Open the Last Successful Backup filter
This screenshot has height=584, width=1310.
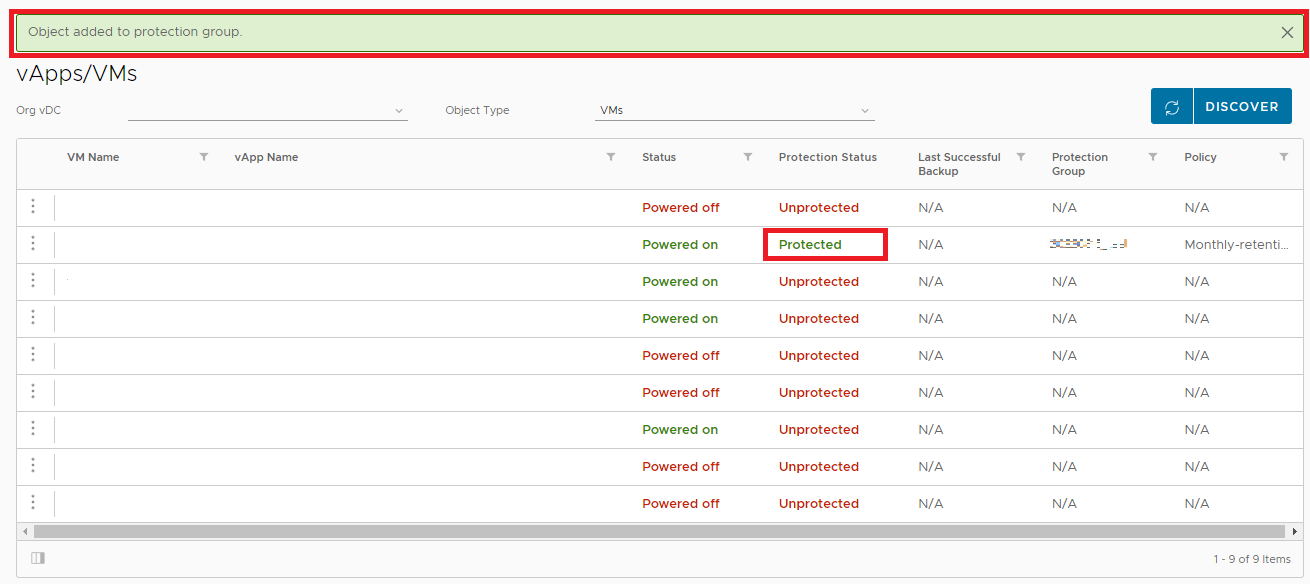[1021, 157]
